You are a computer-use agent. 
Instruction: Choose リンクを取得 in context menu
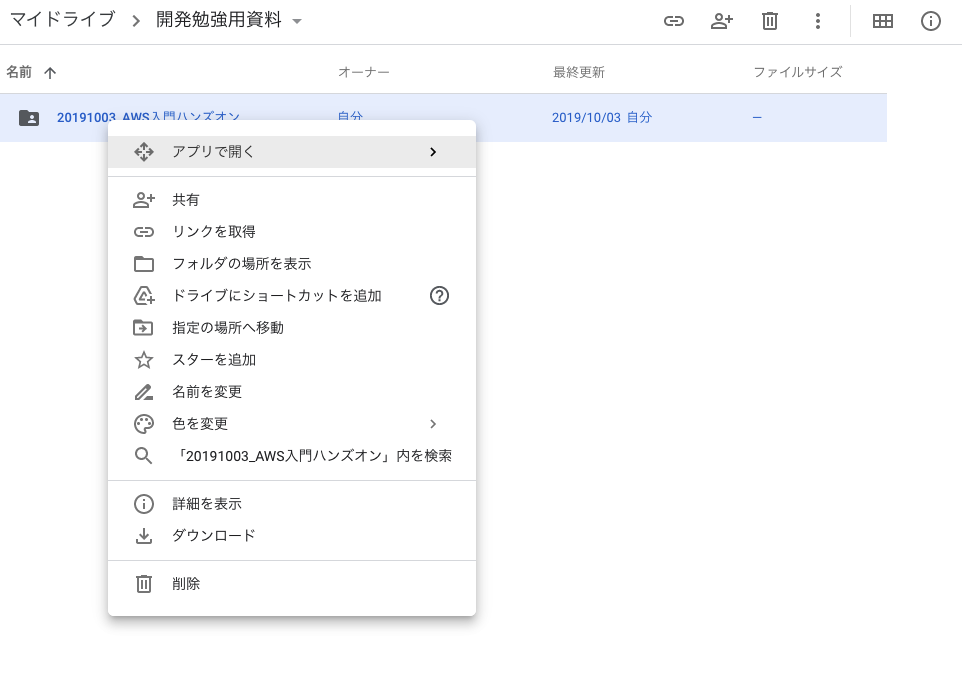(214, 232)
